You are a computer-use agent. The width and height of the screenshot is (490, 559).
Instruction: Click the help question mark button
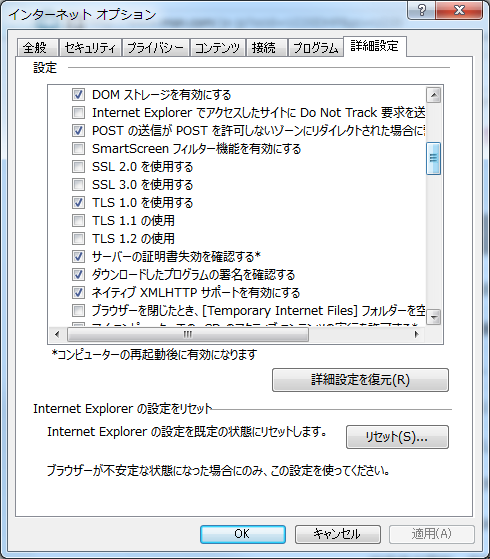click(422, 10)
